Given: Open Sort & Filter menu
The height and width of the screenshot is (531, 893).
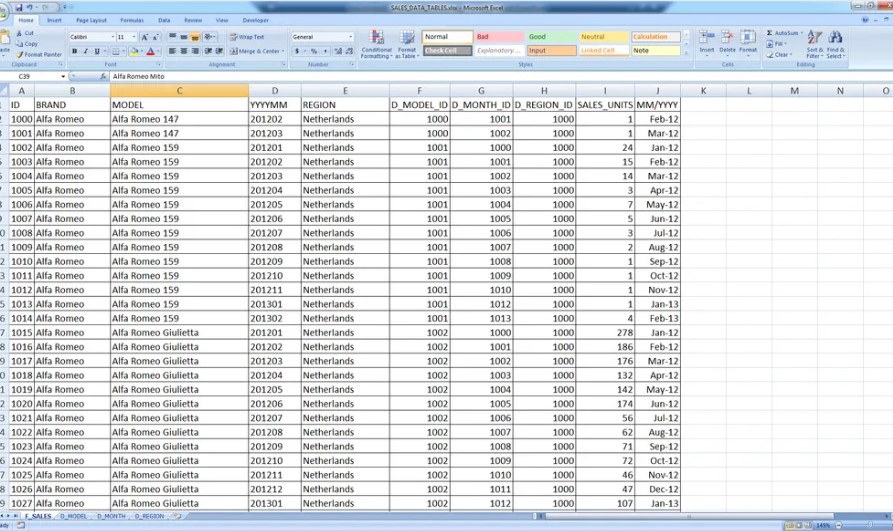Looking at the screenshot, I should 814,44.
